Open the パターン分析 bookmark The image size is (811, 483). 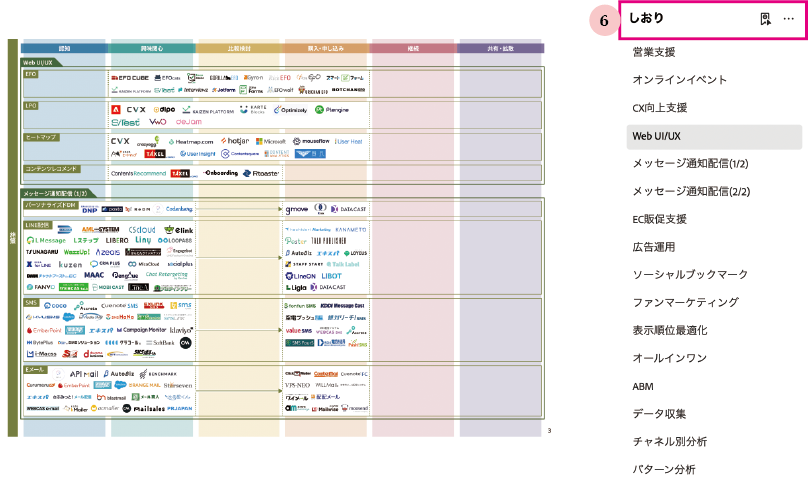pos(664,470)
